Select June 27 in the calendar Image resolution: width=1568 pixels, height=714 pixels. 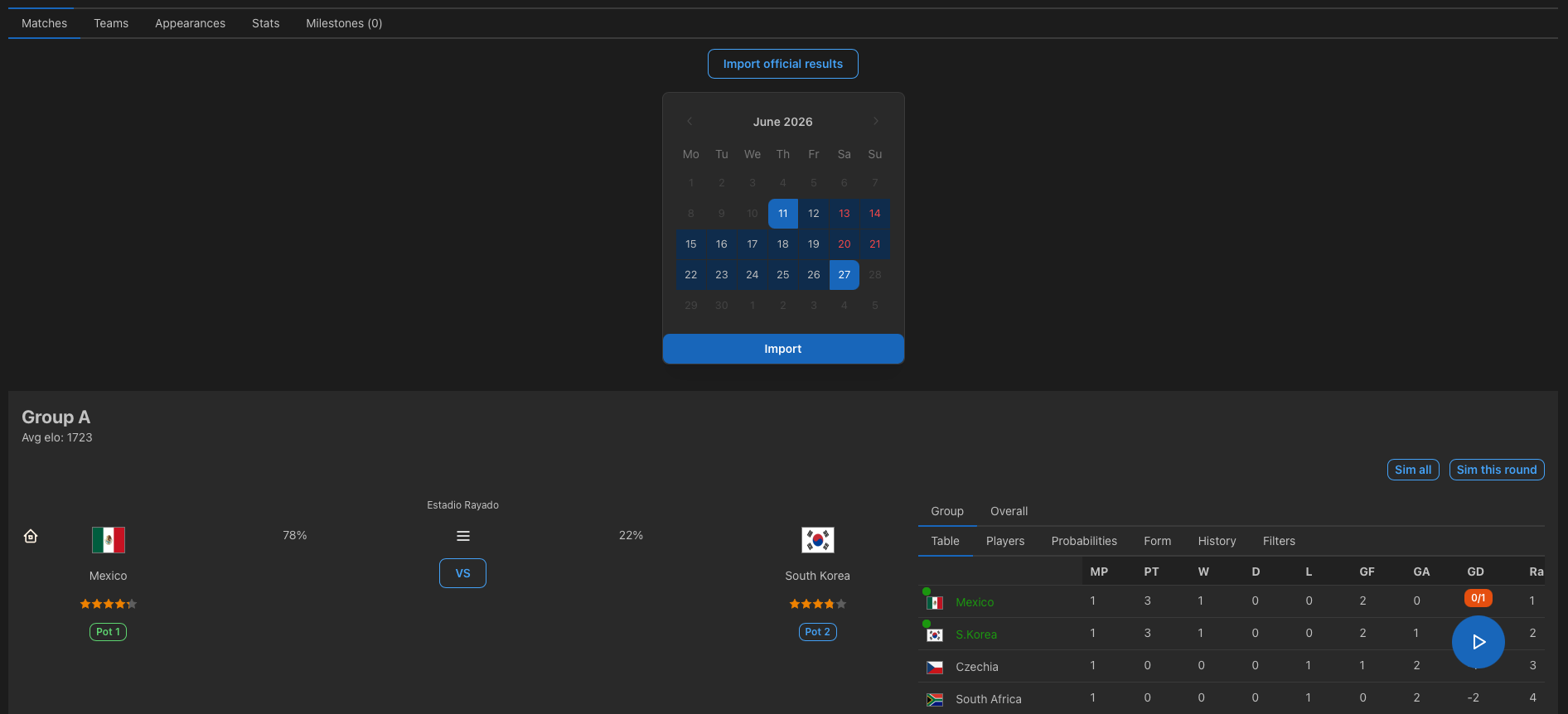[x=844, y=275]
